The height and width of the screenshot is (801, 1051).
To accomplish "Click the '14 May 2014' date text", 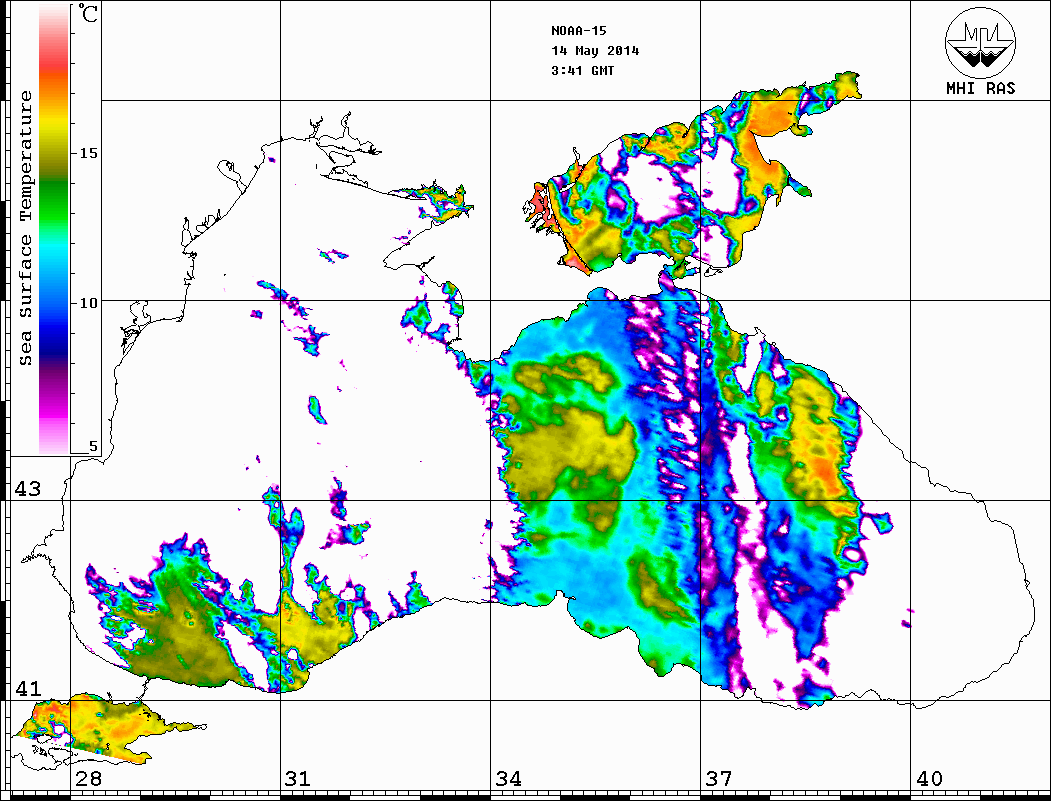I will [x=595, y=51].
